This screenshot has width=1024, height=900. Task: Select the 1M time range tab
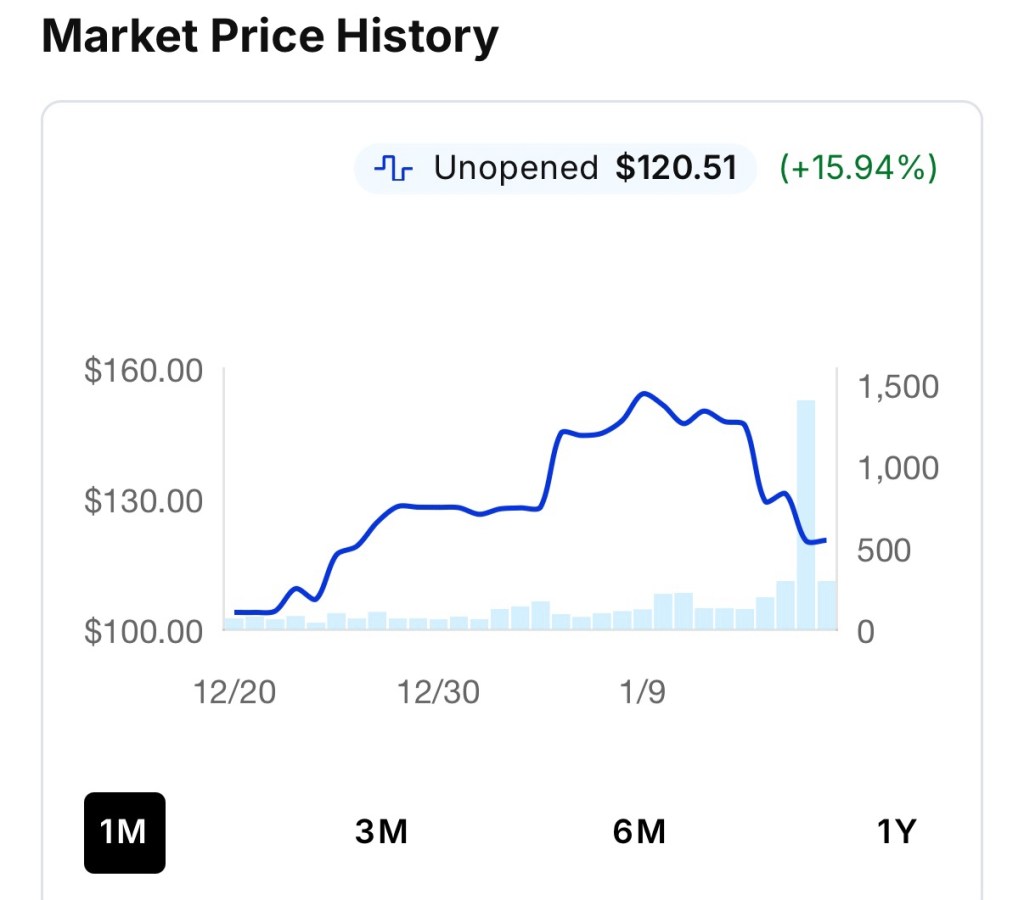point(124,832)
